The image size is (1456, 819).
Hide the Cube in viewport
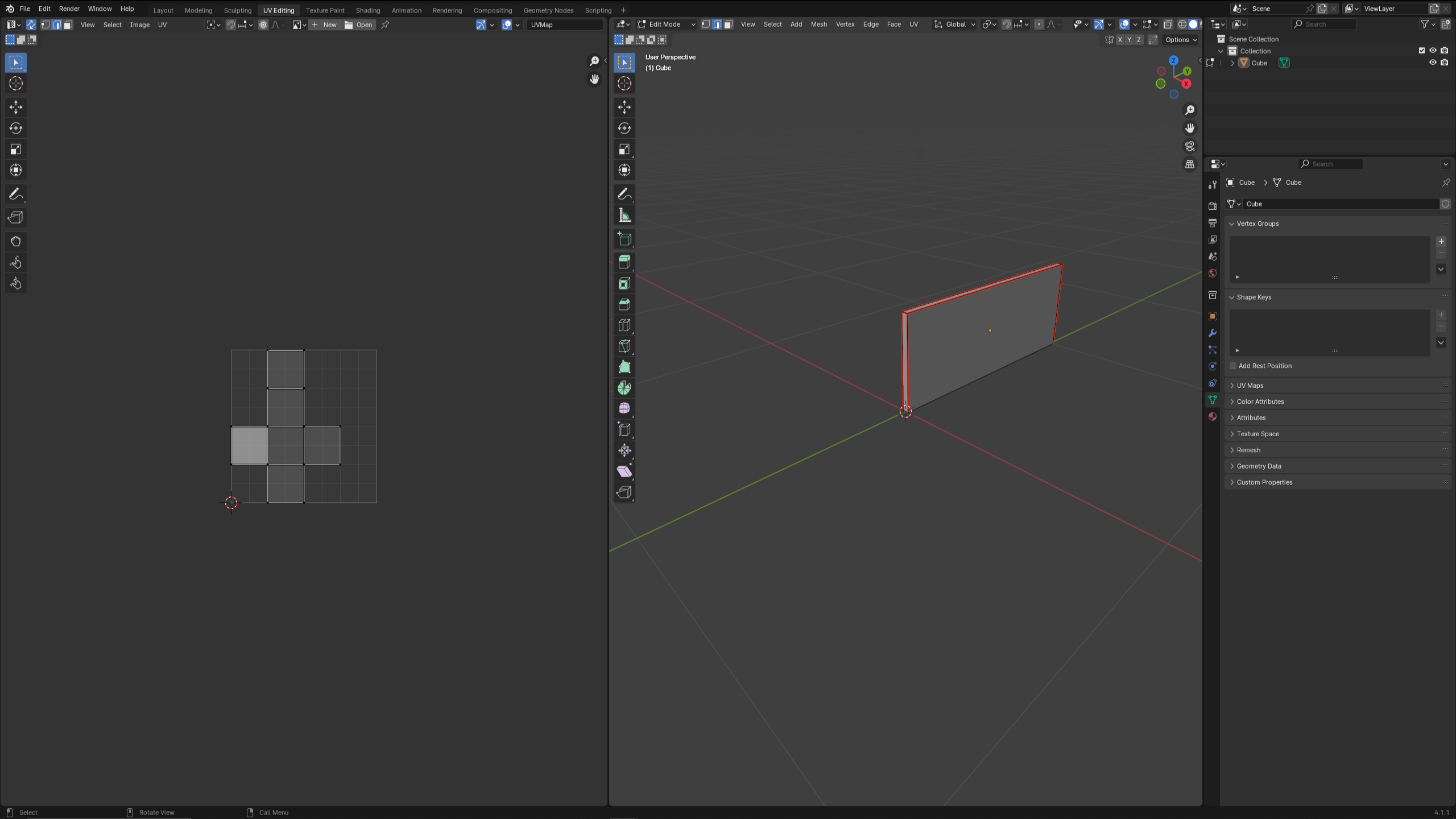tap(1433, 63)
